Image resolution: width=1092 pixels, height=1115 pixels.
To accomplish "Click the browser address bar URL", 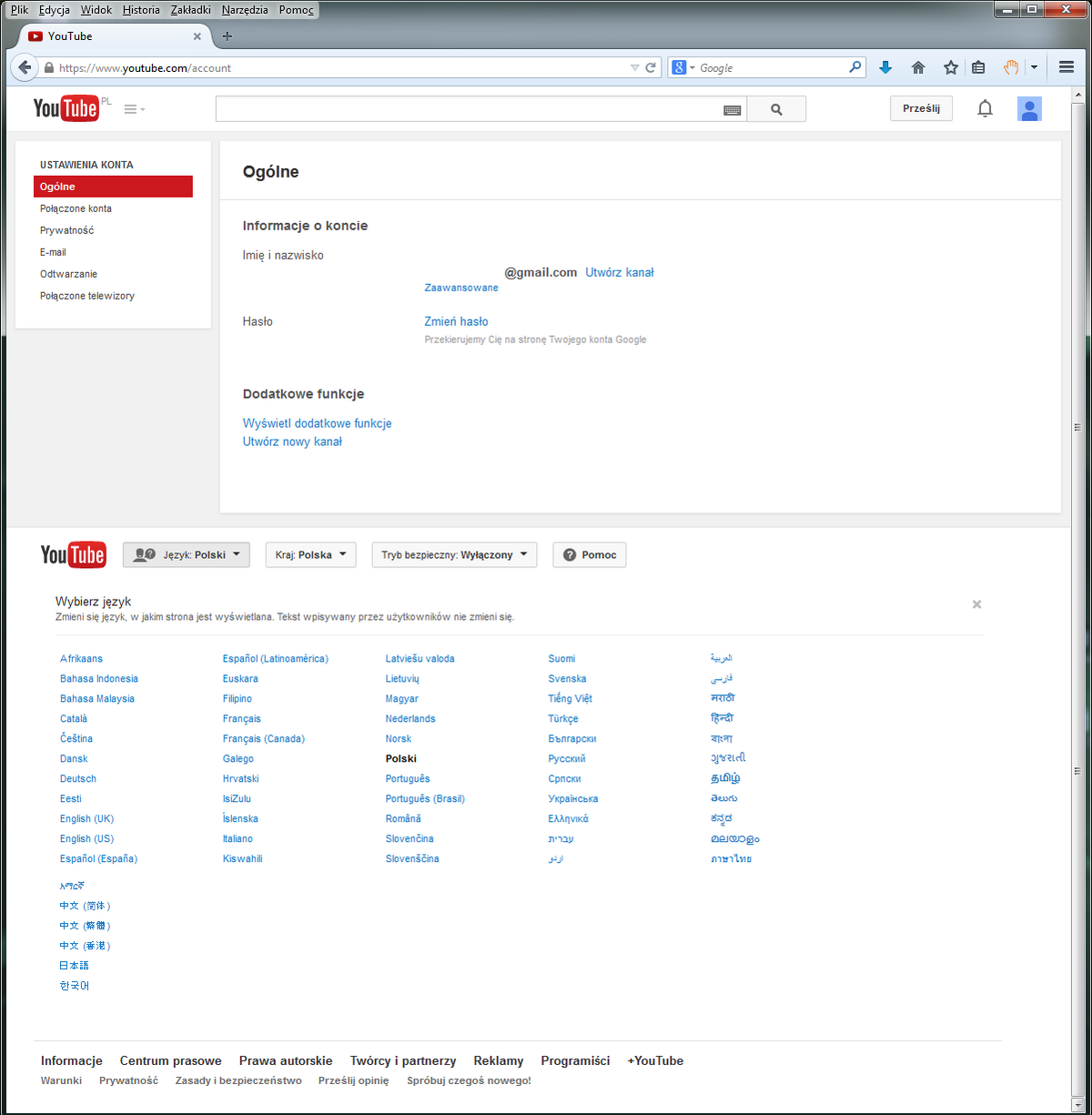I will (x=341, y=67).
